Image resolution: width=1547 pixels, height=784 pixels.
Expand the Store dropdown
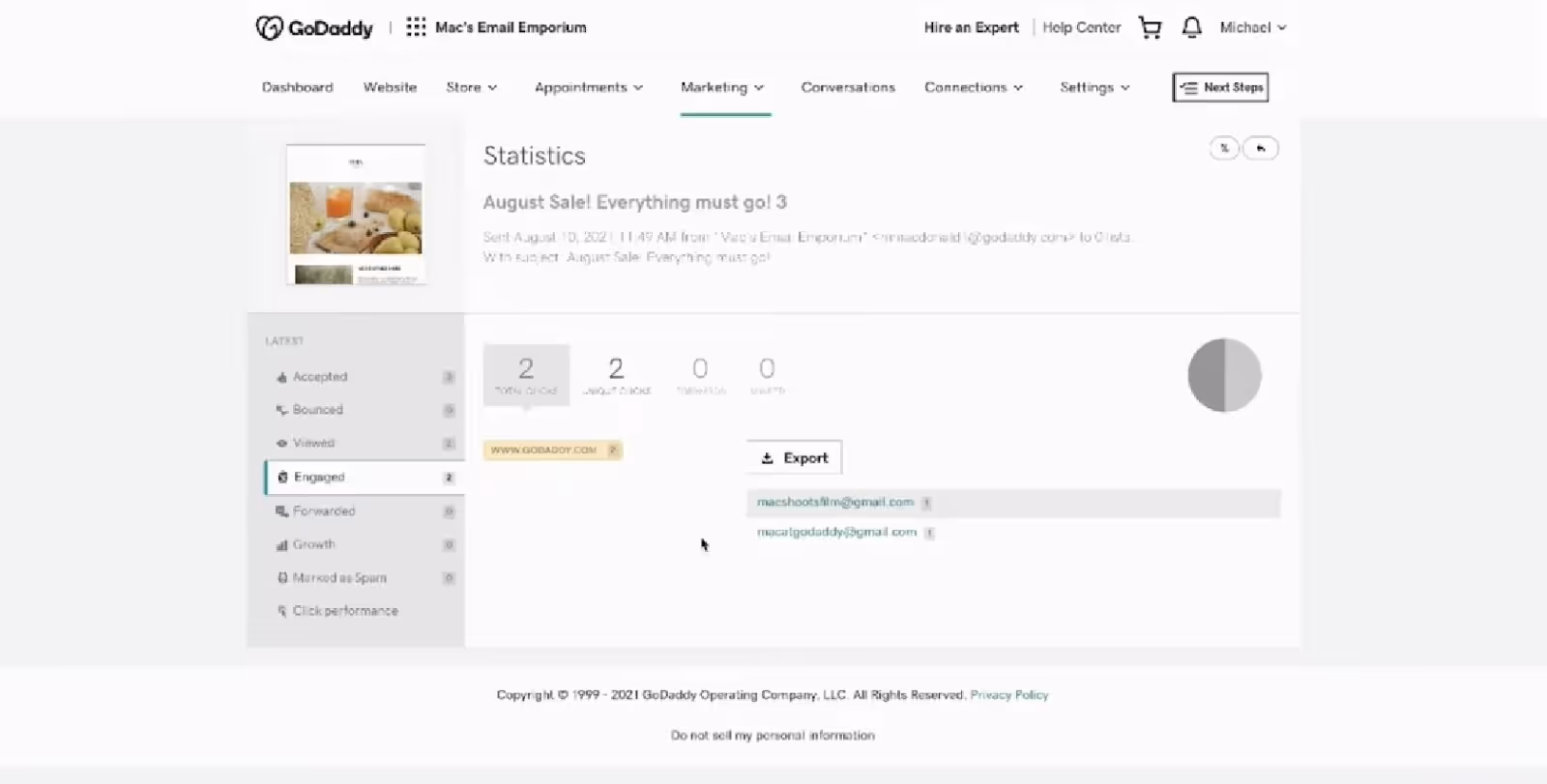[472, 87]
